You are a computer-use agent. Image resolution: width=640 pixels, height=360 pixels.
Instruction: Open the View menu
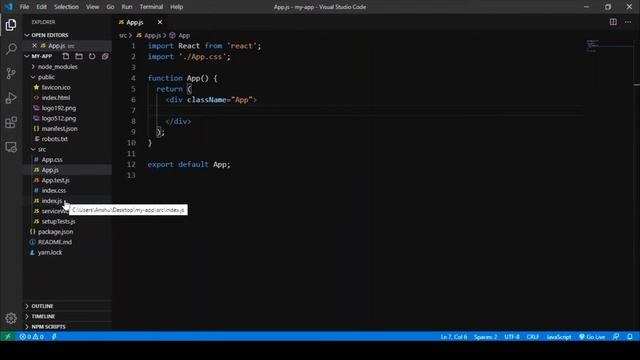tap(92, 7)
